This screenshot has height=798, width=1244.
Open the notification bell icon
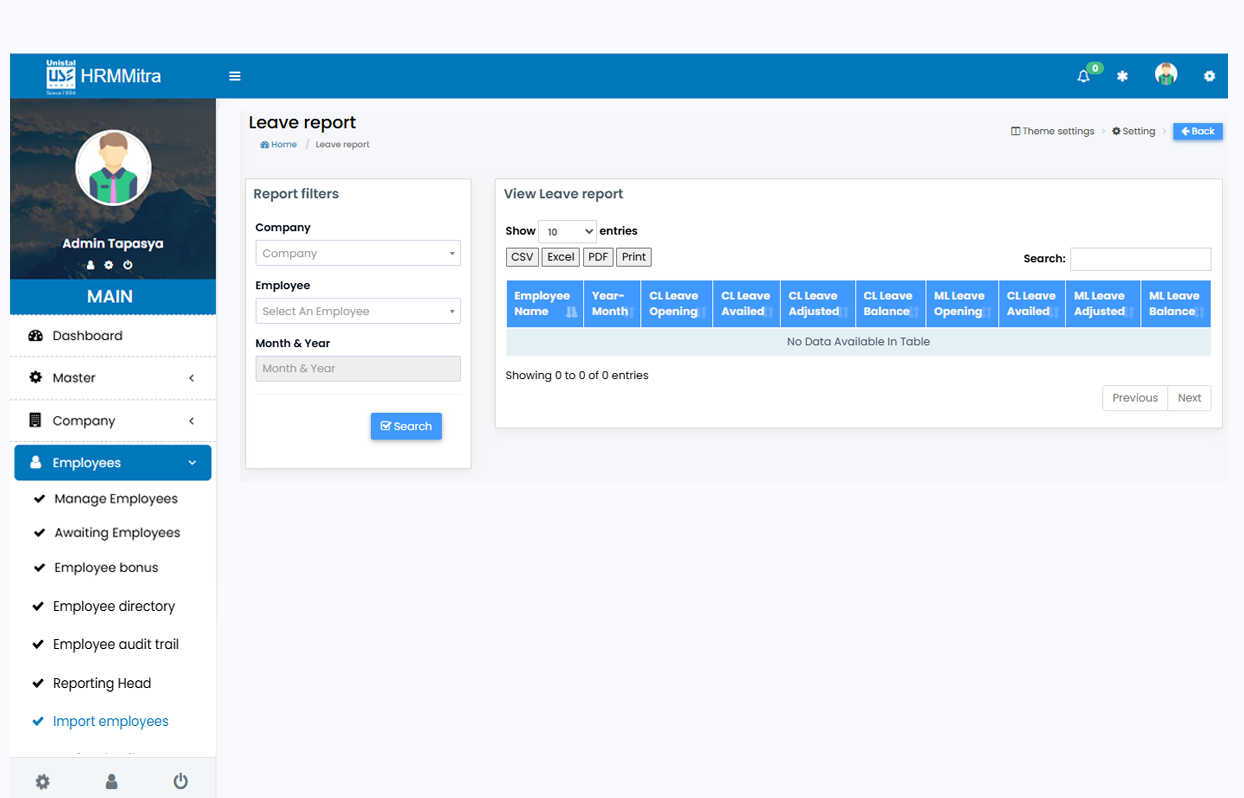pyautogui.click(x=1083, y=76)
